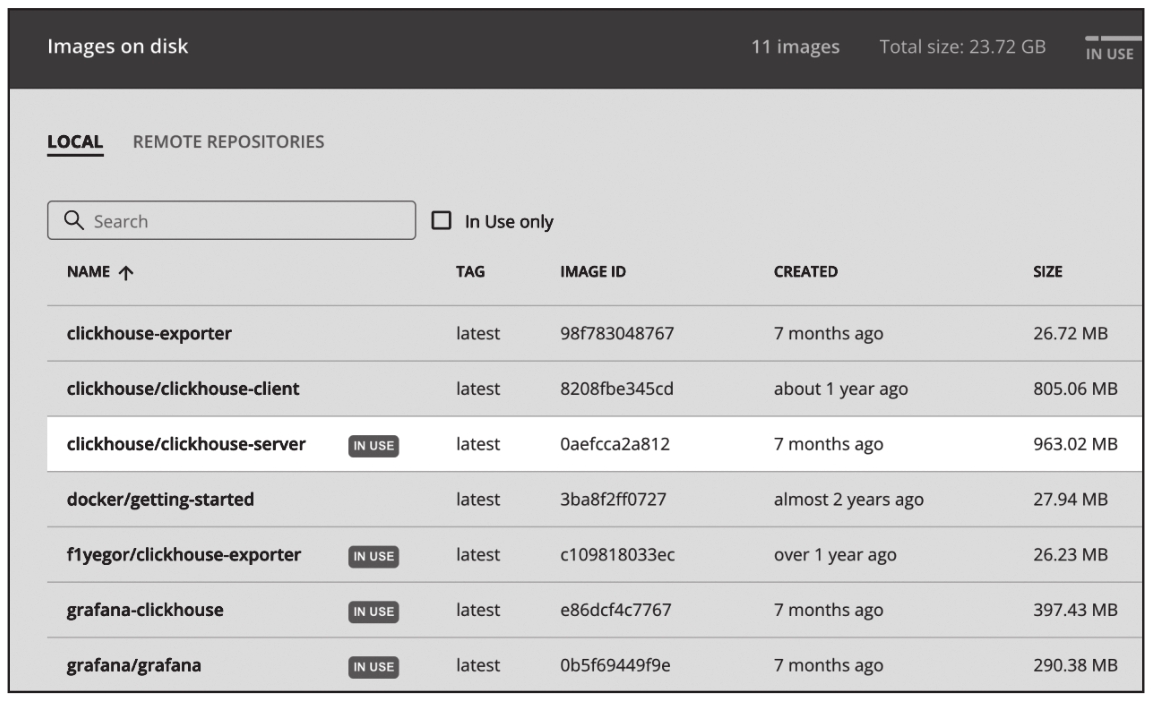Click image ID 3ba8f2ff0727
1153x701 pixels.
click(x=613, y=499)
